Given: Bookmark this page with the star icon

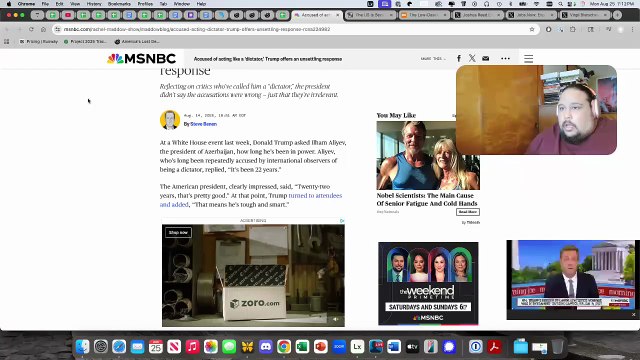Looking at the screenshot, I should (x=532, y=29).
